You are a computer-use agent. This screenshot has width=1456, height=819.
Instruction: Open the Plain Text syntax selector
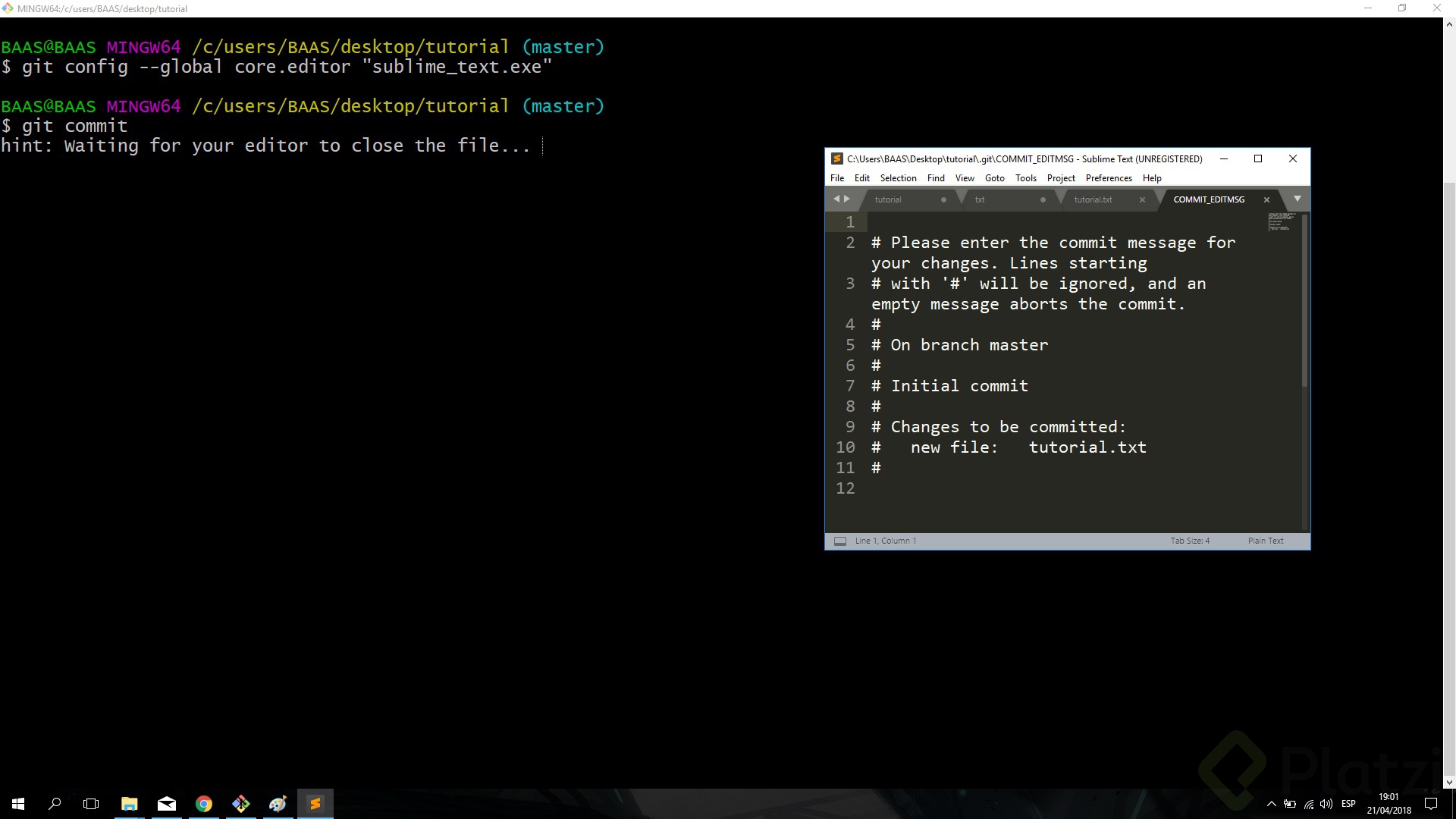point(1266,541)
